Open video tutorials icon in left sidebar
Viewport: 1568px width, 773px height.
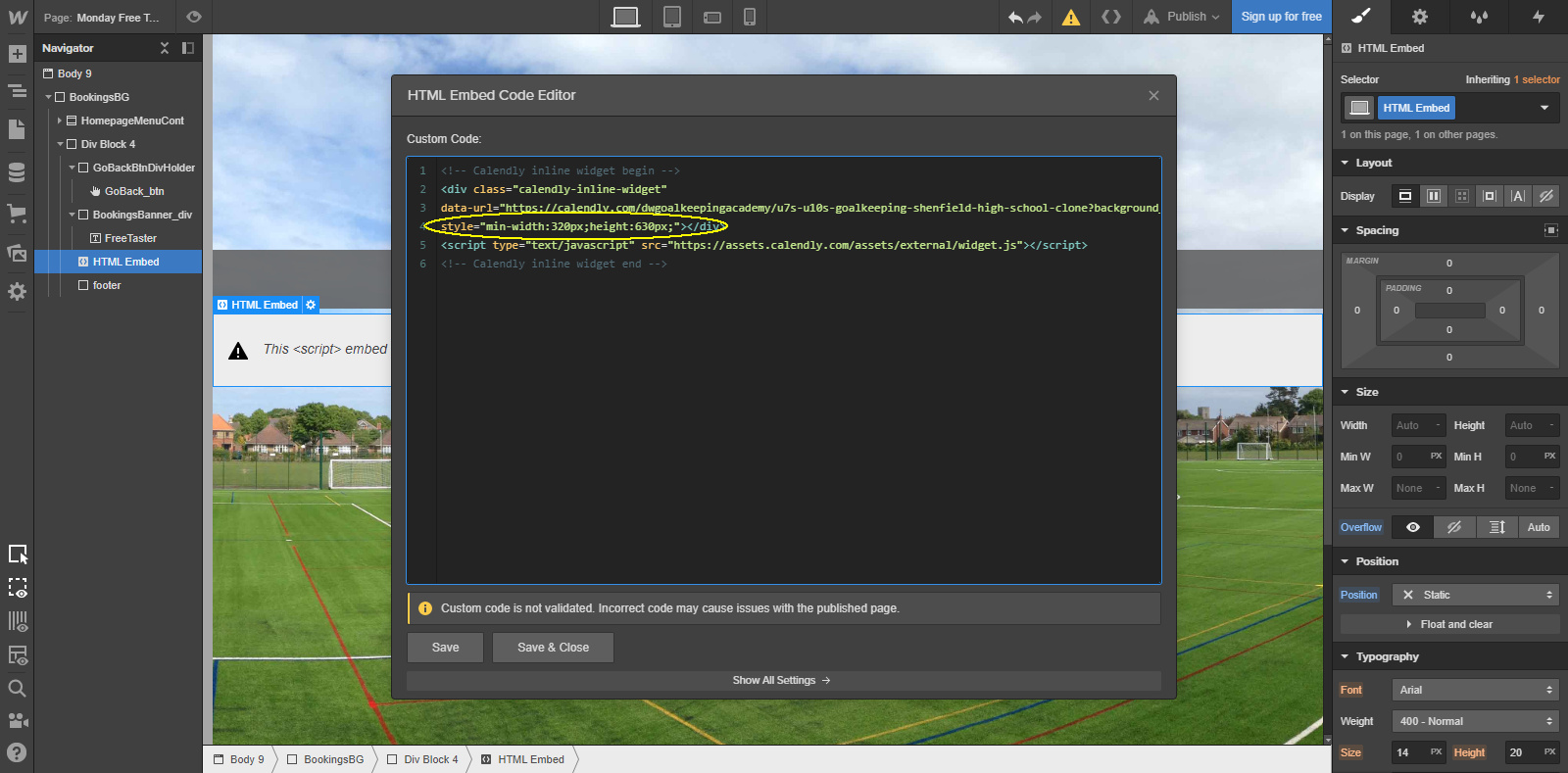17,721
